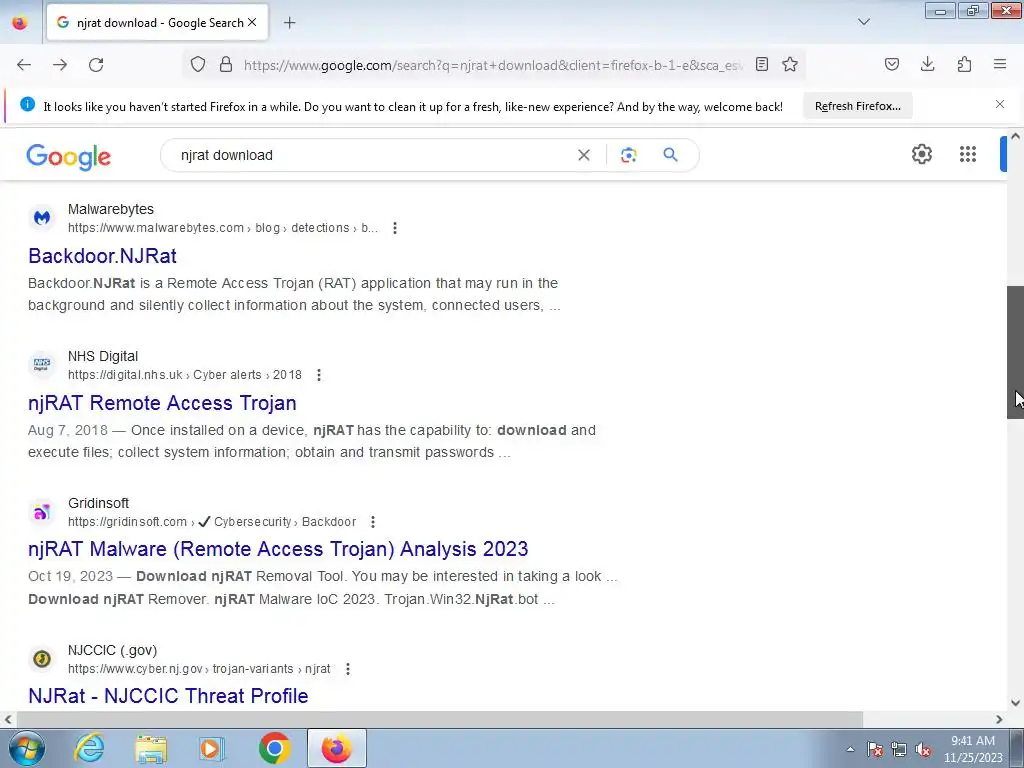The width and height of the screenshot is (1024, 768).
Task: Open the Firefox downloads panel
Action: 927,64
